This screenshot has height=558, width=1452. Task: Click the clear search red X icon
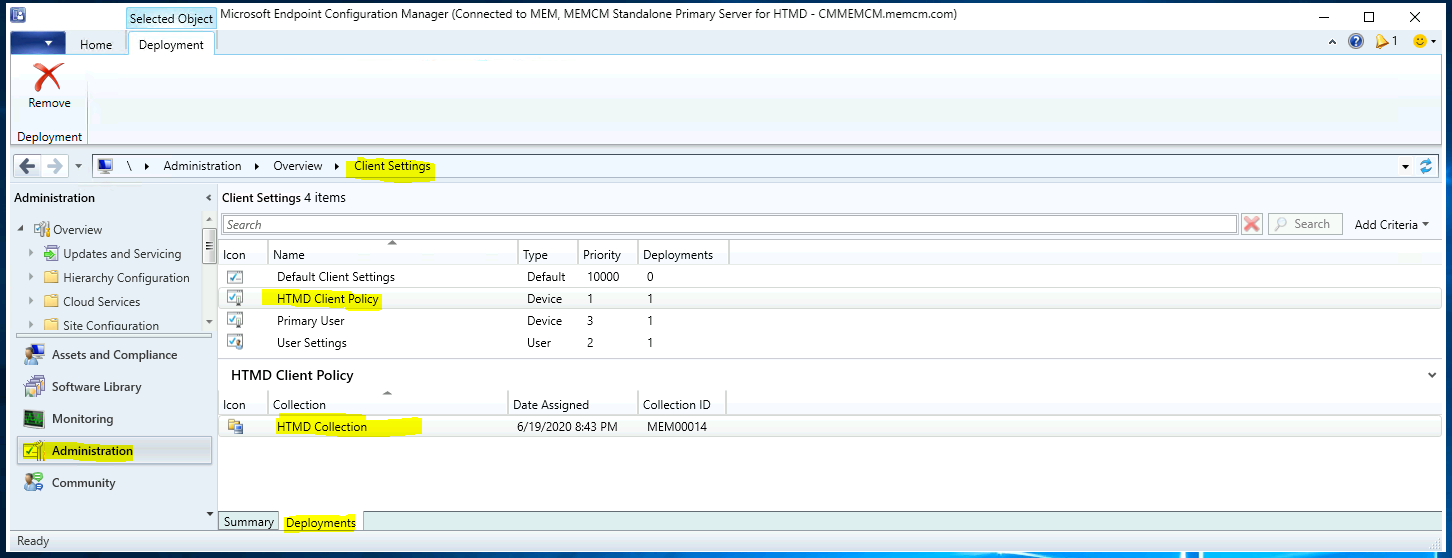pos(1252,224)
